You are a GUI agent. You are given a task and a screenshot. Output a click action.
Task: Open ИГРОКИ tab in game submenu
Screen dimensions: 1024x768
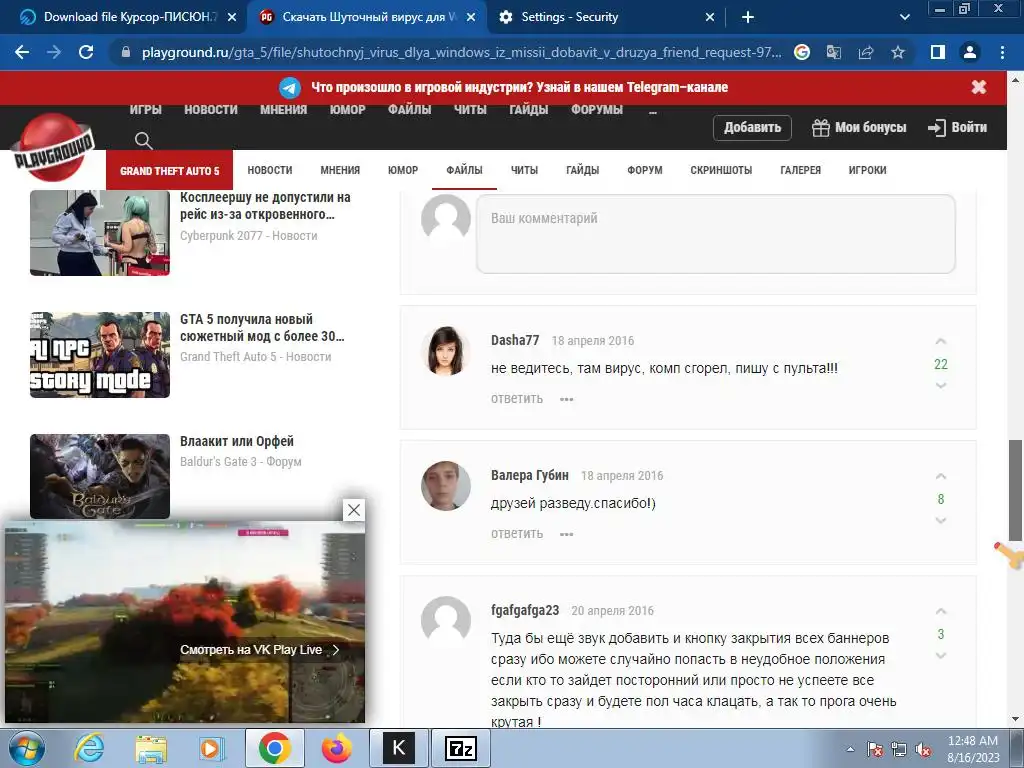867,170
